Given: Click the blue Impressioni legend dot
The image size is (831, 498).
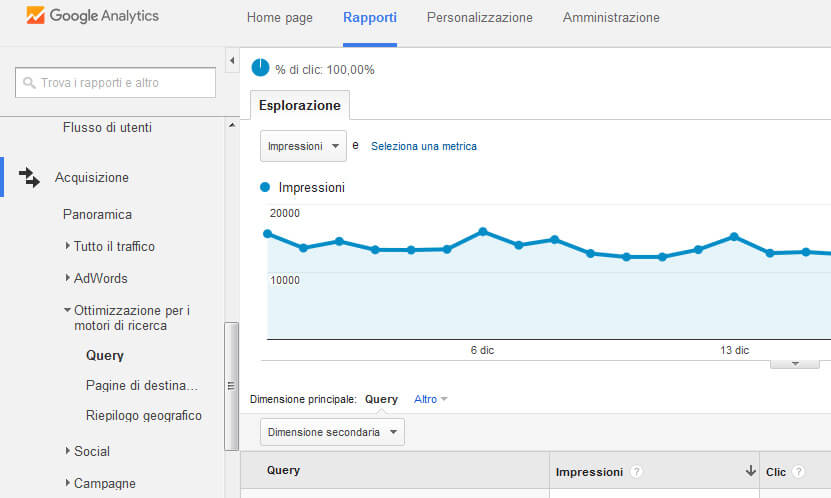Looking at the screenshot, I should [265, 187].
